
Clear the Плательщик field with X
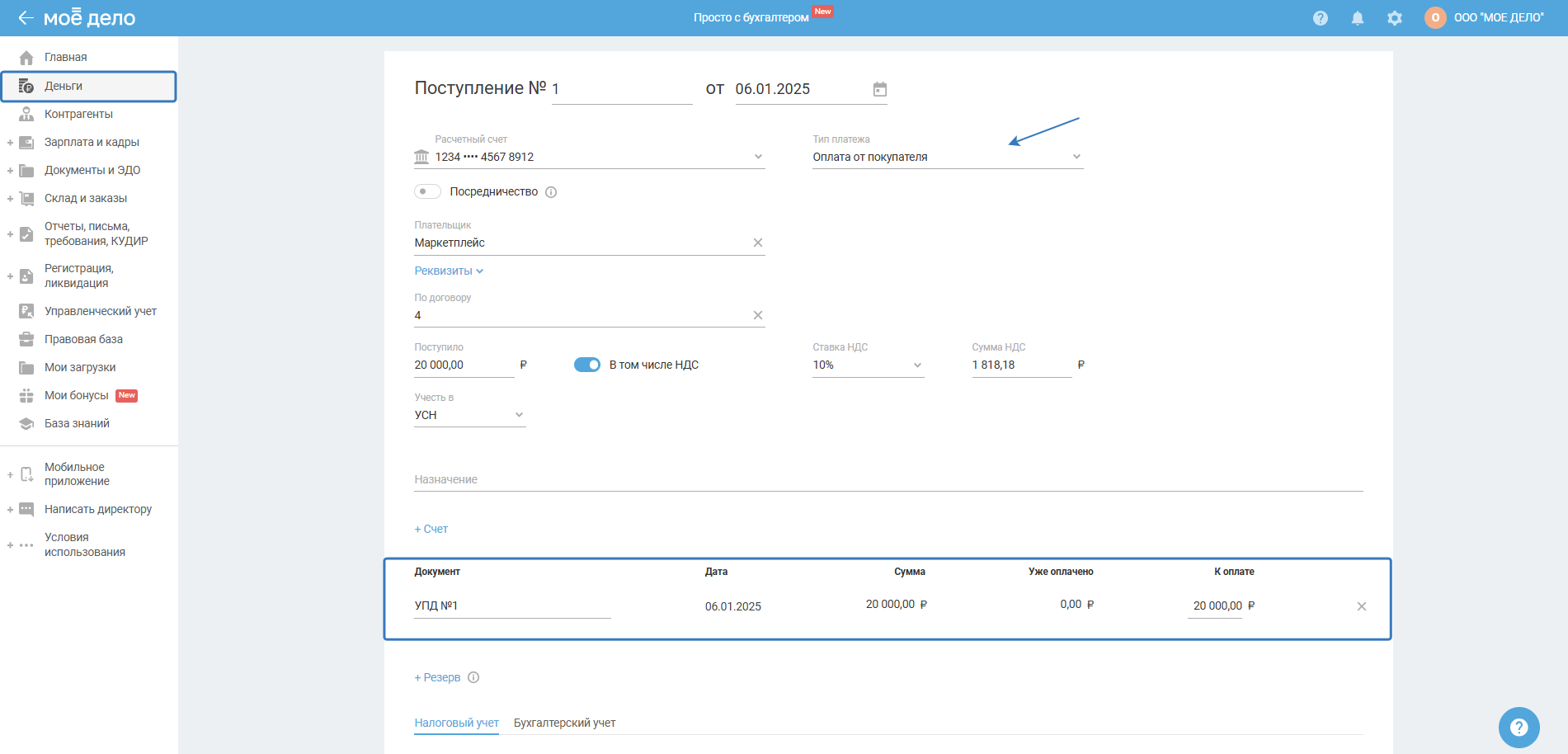pyautogui.click(x=758, y=243)
